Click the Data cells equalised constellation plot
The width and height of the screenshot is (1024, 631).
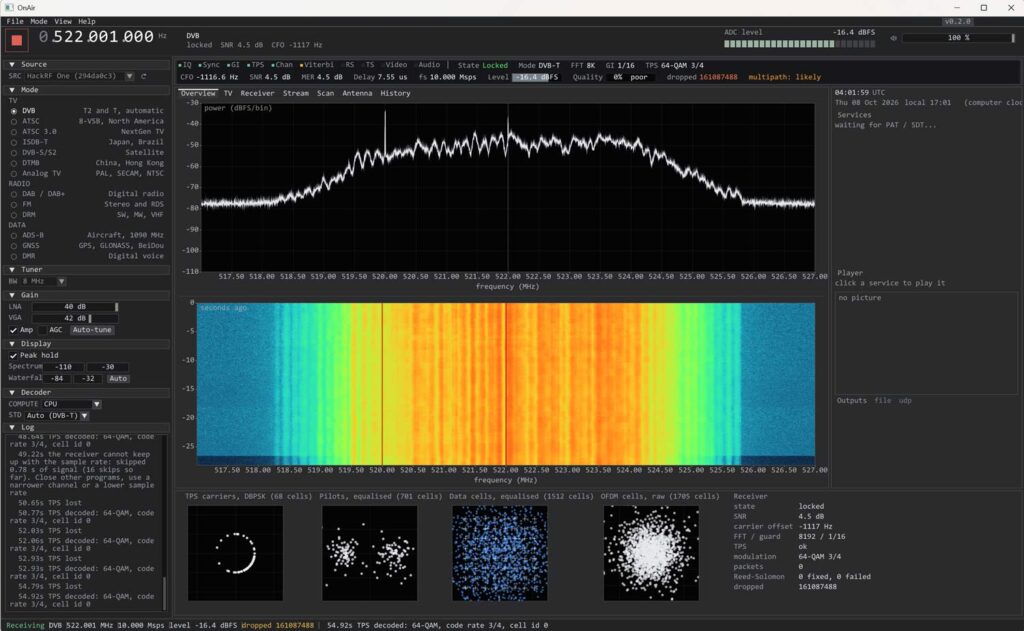pyautogui.click(x=500, y=553)
